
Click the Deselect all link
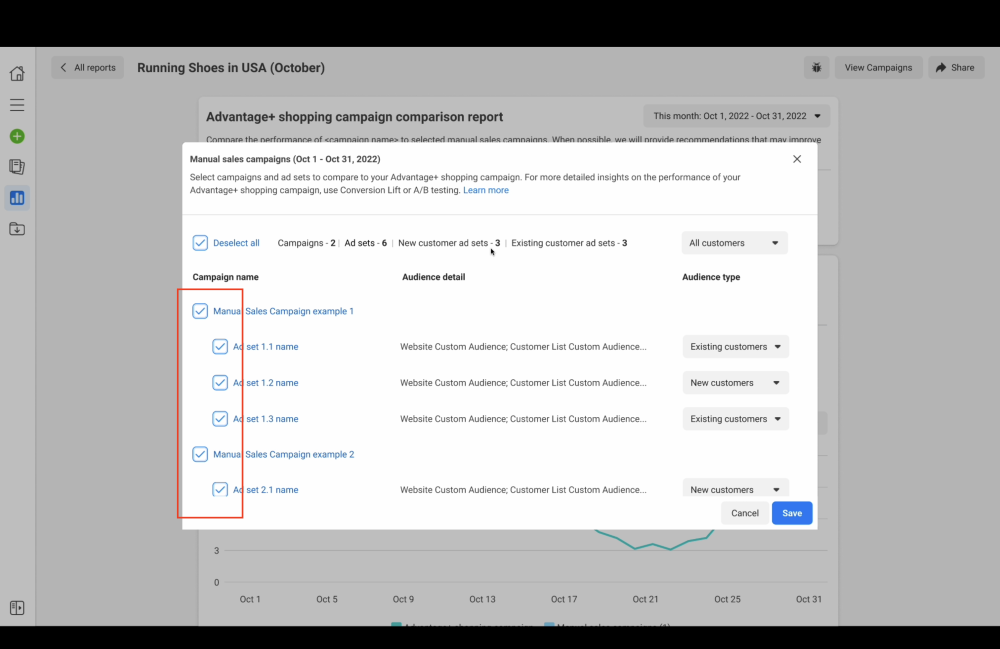pyautogui.click(x=236, y=243)
